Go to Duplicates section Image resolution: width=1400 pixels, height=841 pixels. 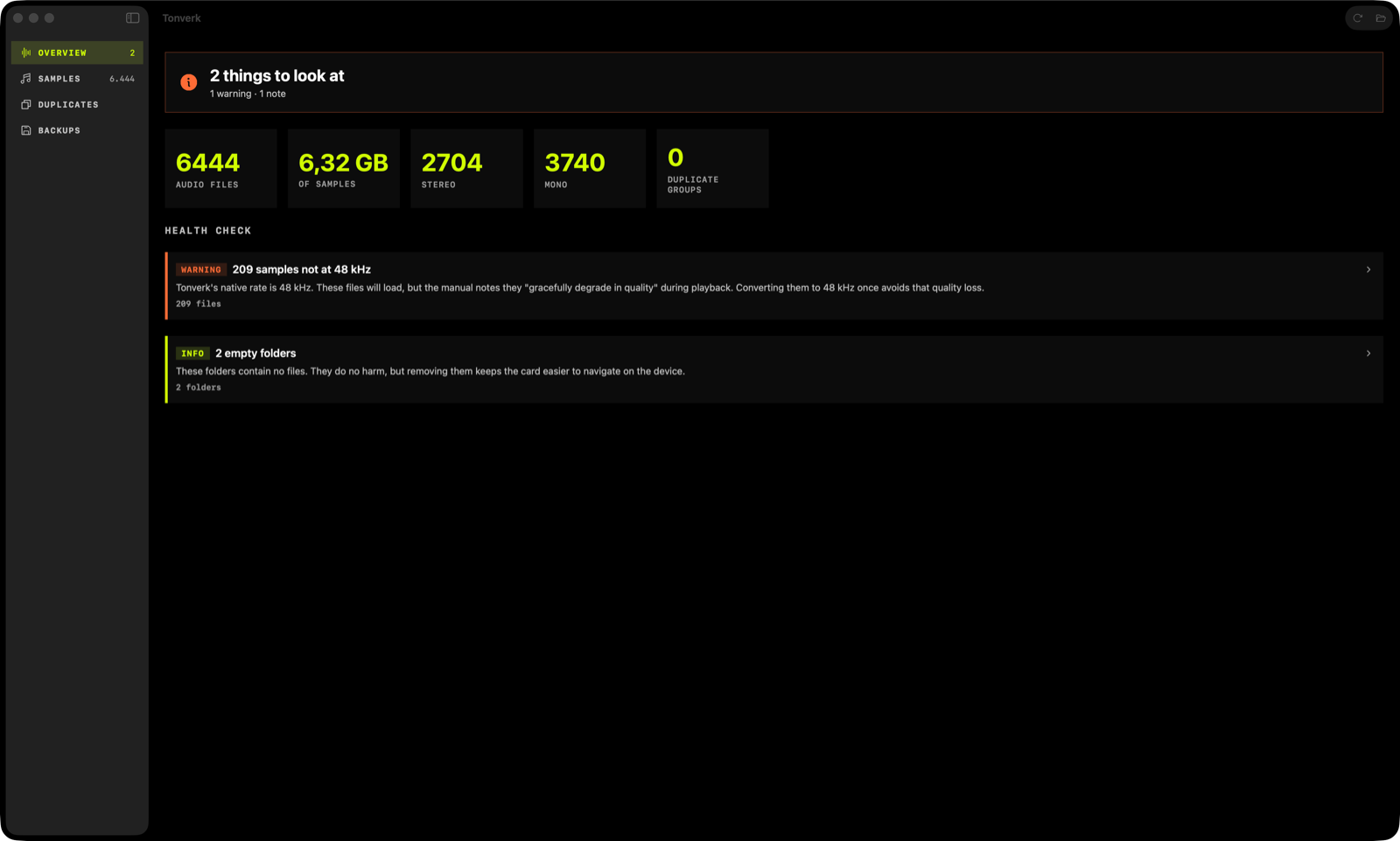(x=77, y=104)
